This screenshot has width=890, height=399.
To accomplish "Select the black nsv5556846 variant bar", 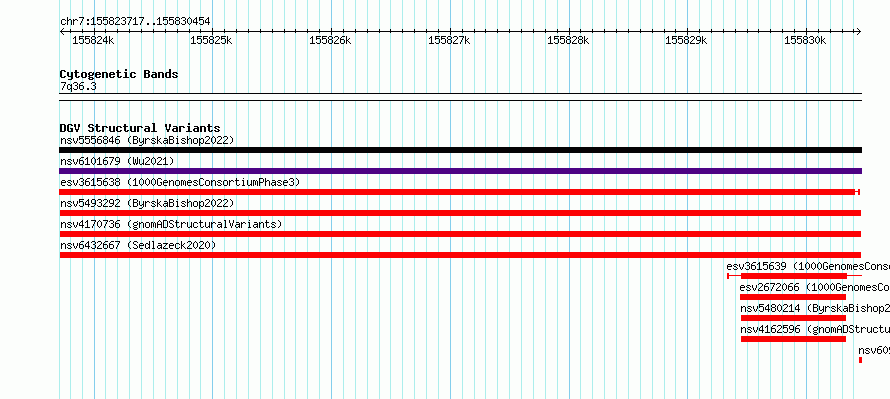I will (460, 150).
